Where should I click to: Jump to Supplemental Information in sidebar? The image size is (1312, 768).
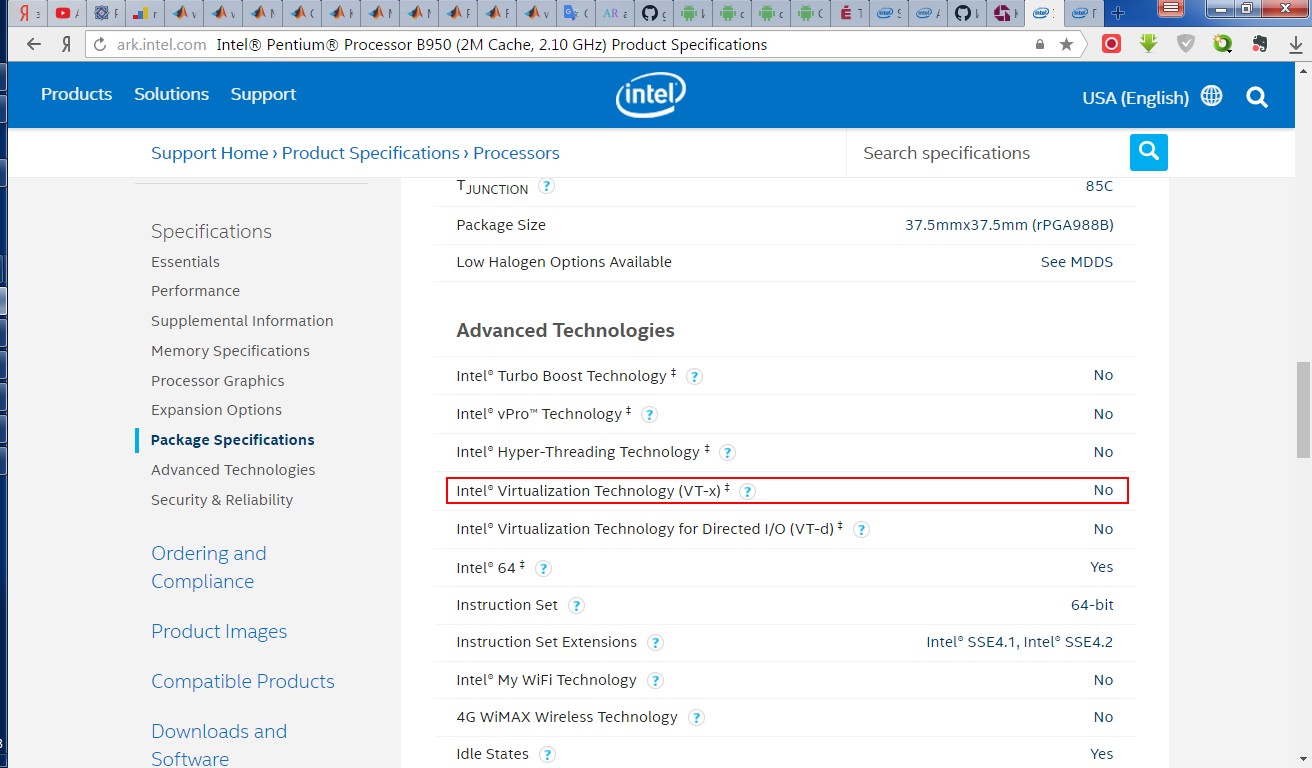(x=242, y=321)
